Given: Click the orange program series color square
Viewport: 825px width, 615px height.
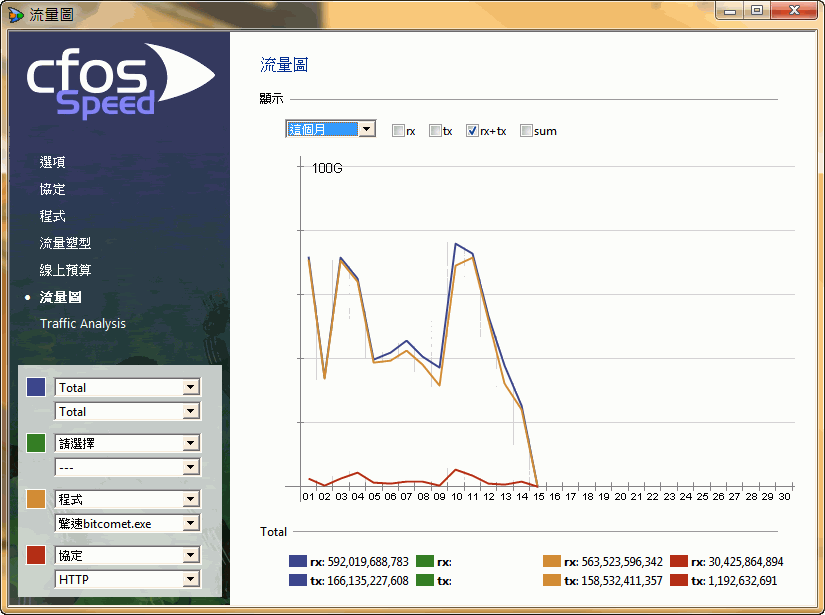Looking at the screenshot, I should [x=36, y=499].
